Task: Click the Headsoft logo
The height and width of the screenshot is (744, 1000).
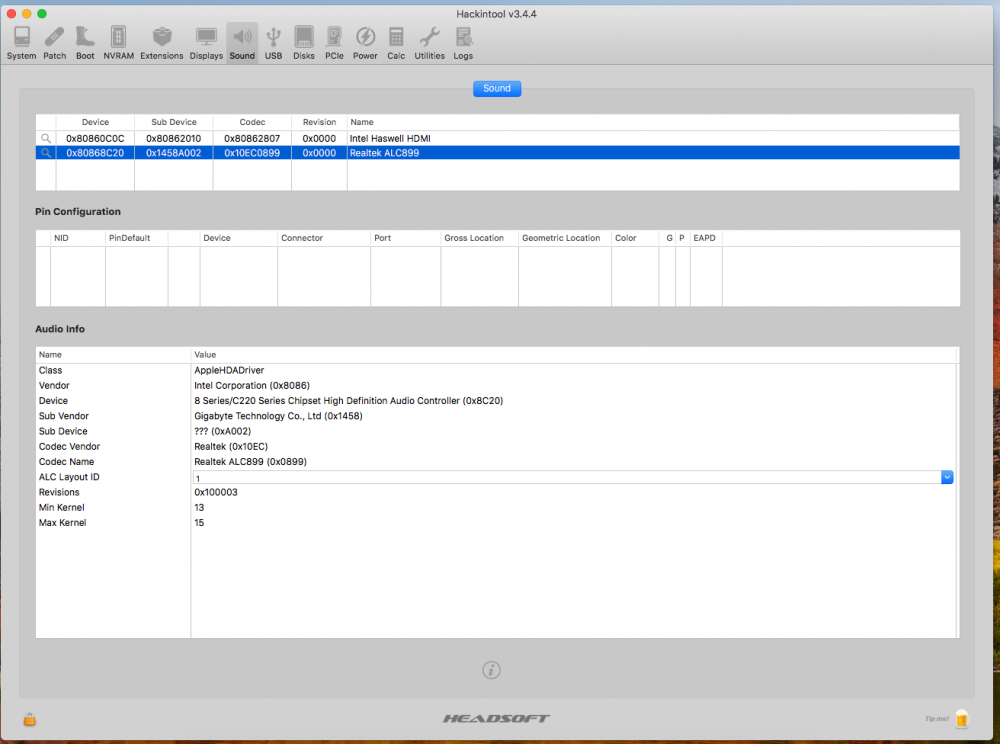Action: click(496, 719)
